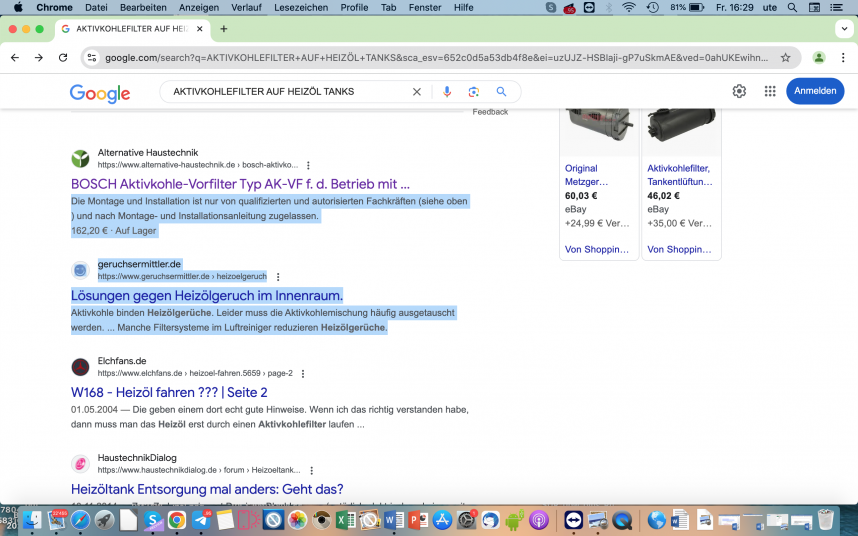858x536 pixels.
Task: Click the Anmelden button
Action: pos(815,91)
